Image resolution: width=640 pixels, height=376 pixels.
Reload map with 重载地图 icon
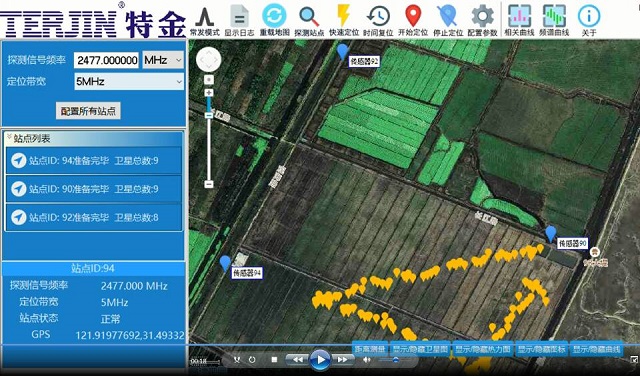tap(274, 16)
